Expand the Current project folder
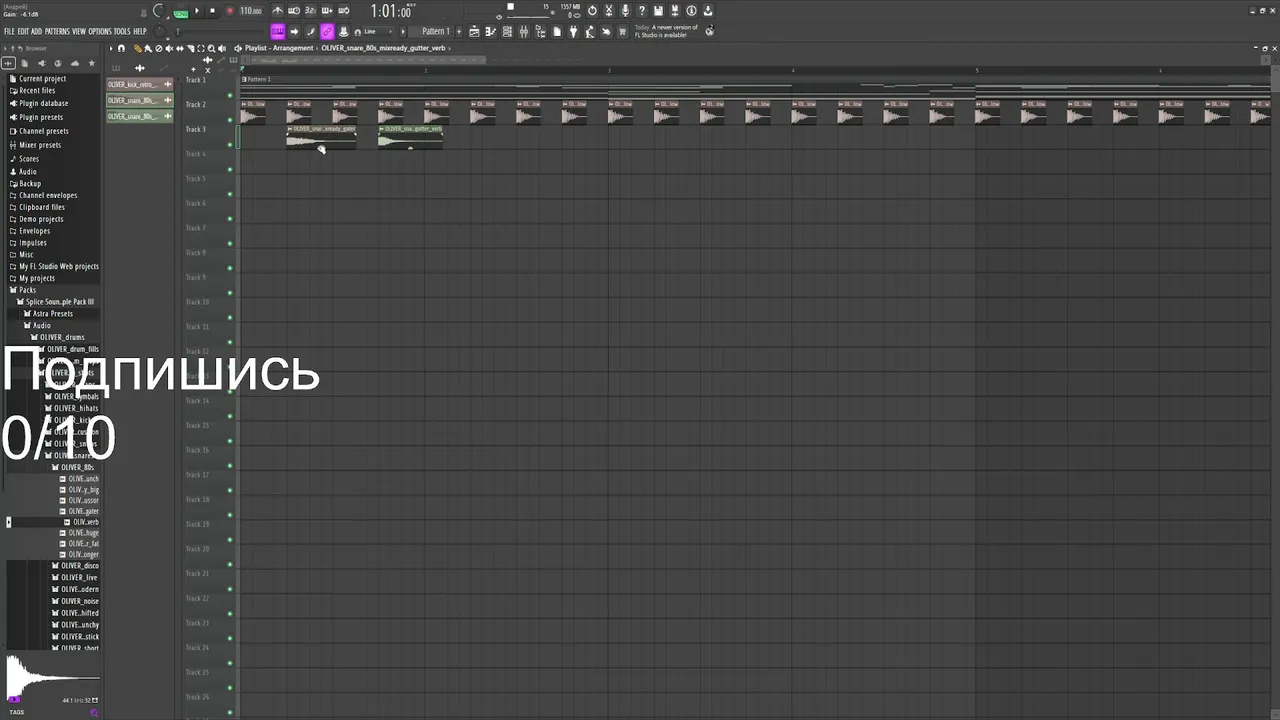The image size is (1280, 720). tap(38, 78)
